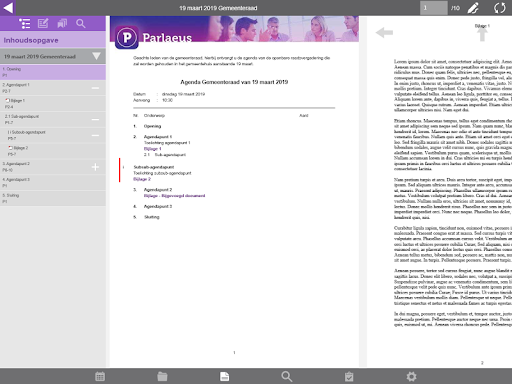Click the refresh sync icon
This screenshot has height=384, width=512.
(499, 8)
